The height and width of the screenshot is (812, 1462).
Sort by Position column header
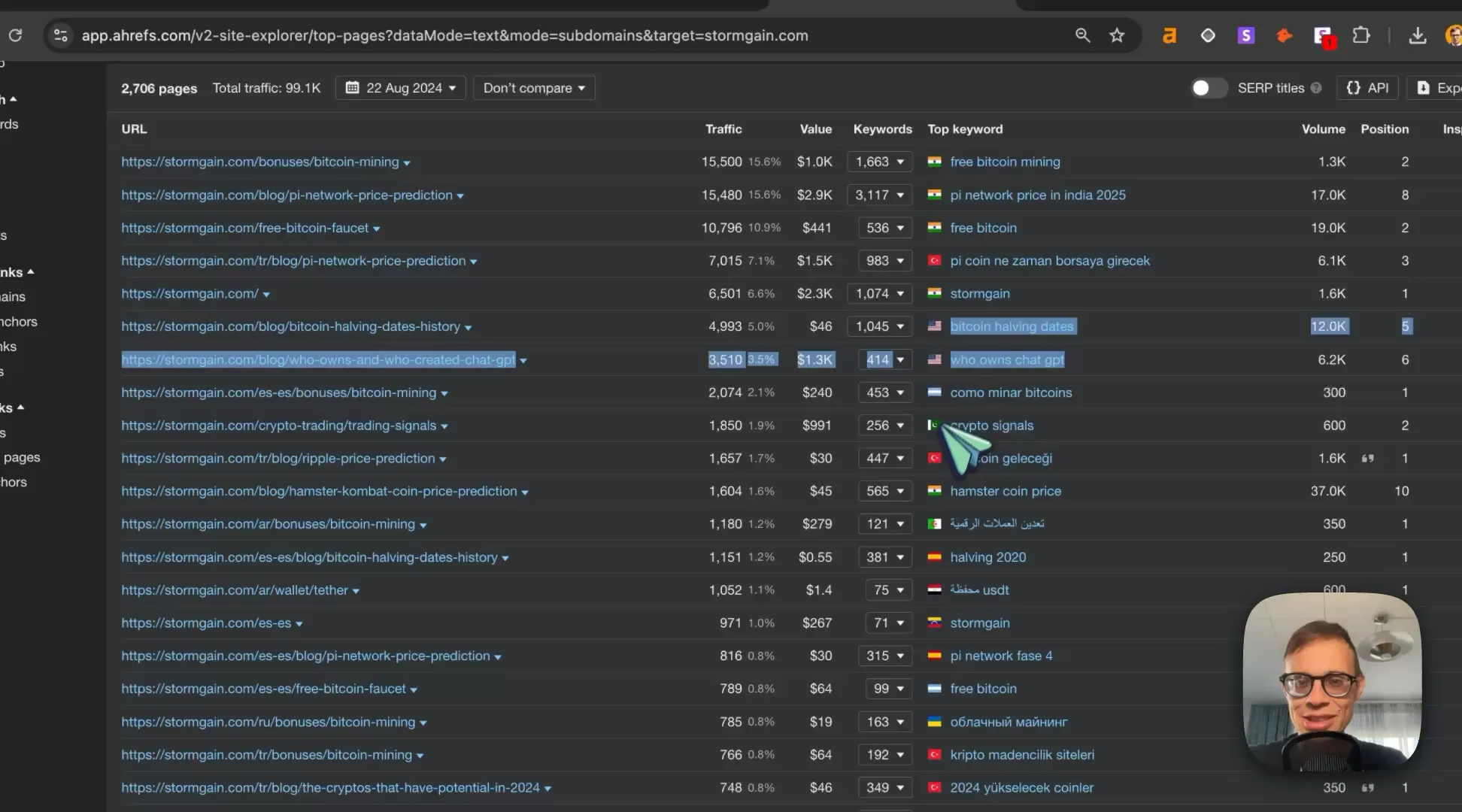coord(1385,129)
